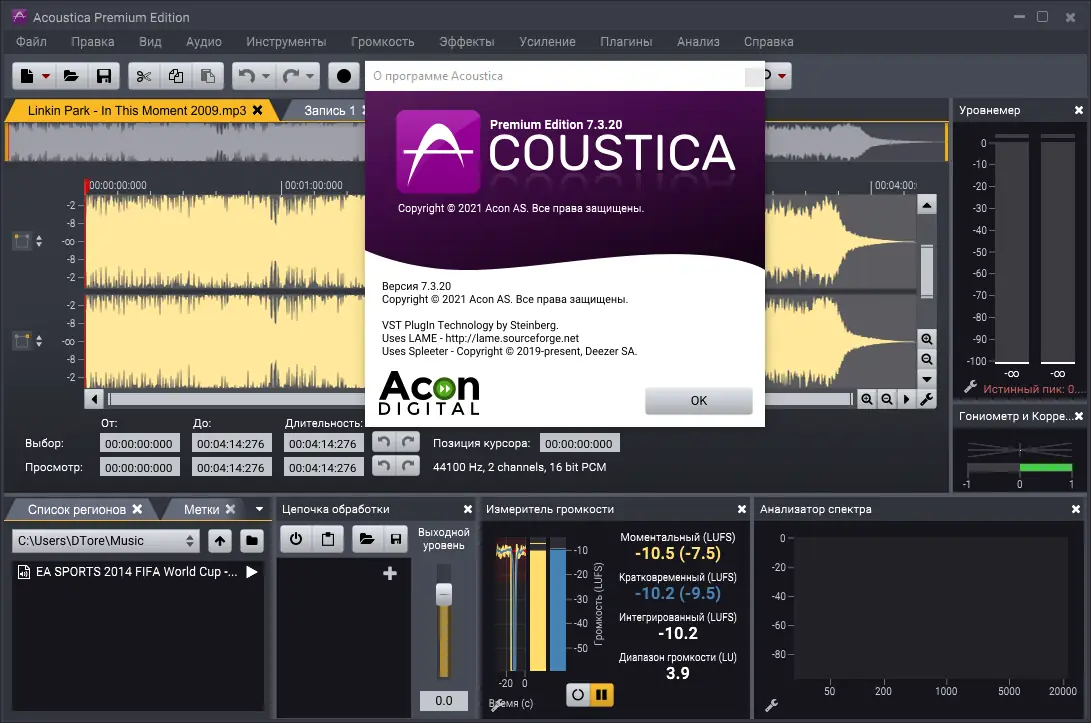
Task: Click the Copy icon on the toolbar
Action: click(177, 76)
